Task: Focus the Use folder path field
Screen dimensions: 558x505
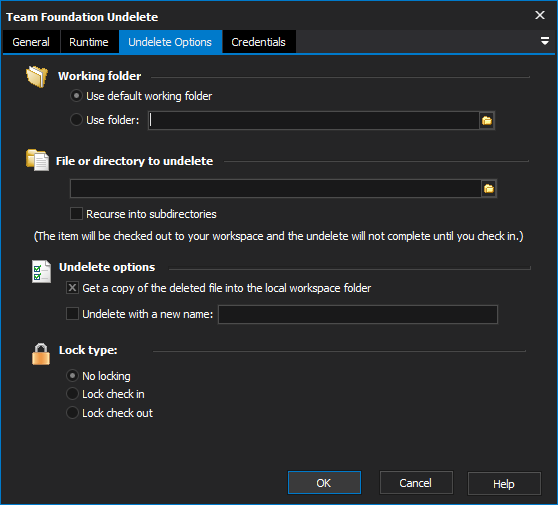Action: tap(314, 120)
